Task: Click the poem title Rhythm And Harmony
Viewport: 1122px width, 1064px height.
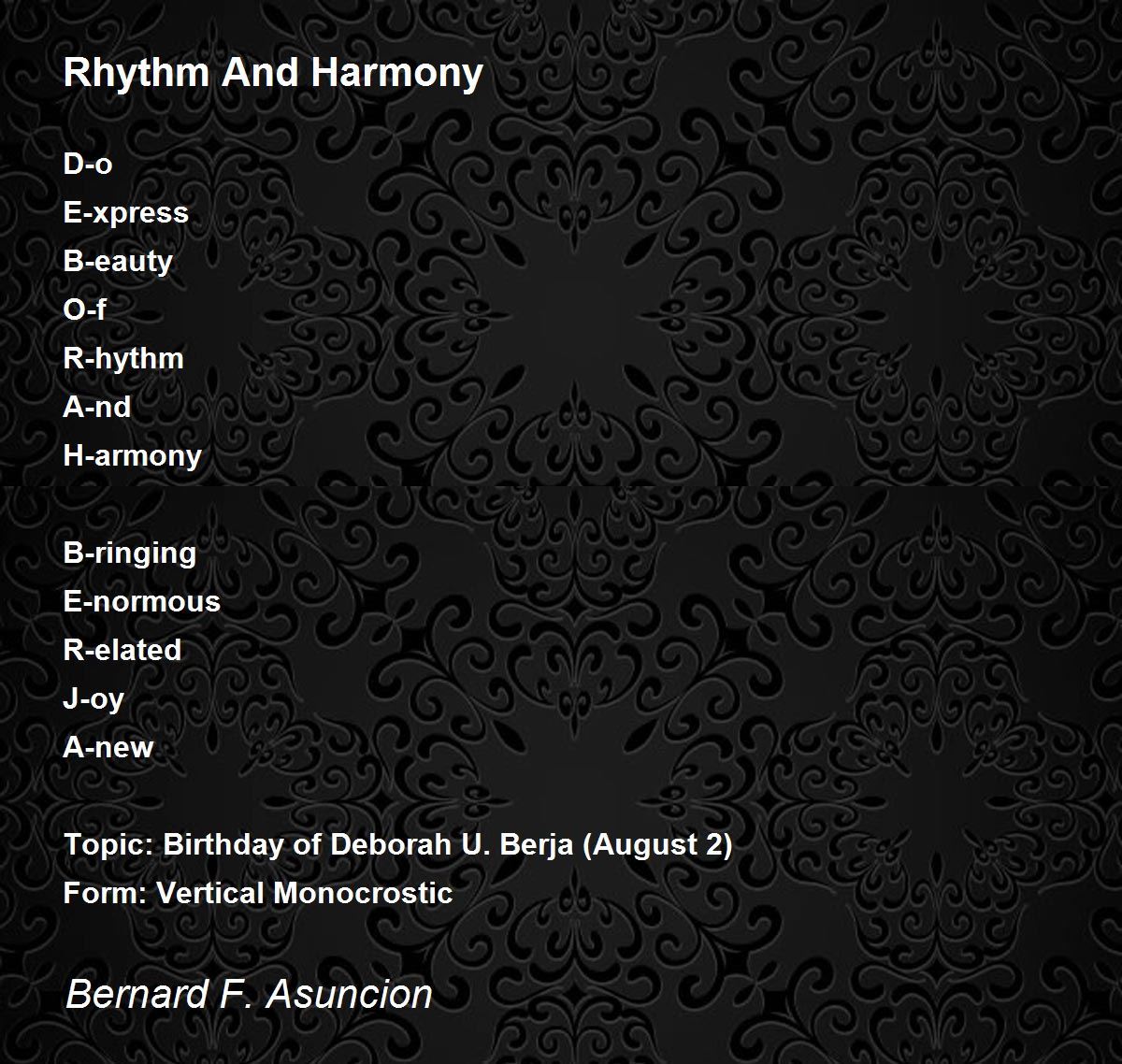Action: click(273, 74)
